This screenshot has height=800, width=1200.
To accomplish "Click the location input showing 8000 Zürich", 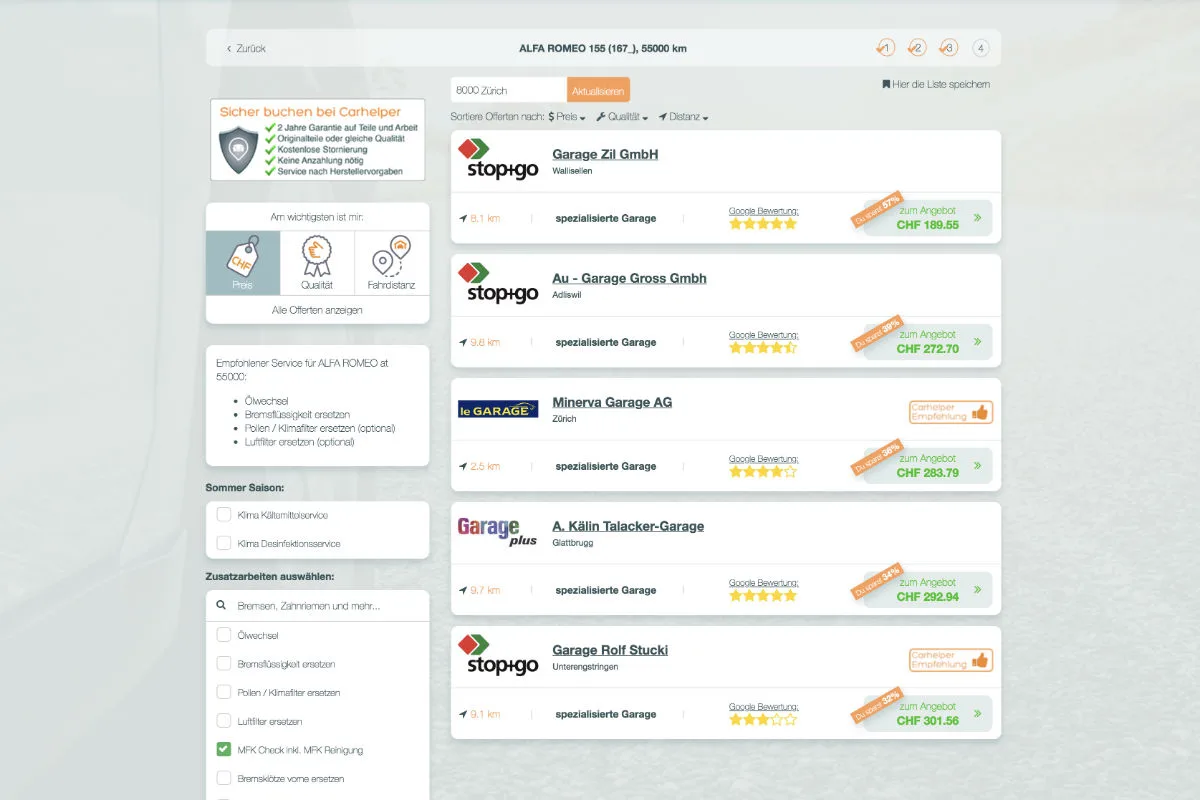I will pyautogui.click(x=509, y=90).
